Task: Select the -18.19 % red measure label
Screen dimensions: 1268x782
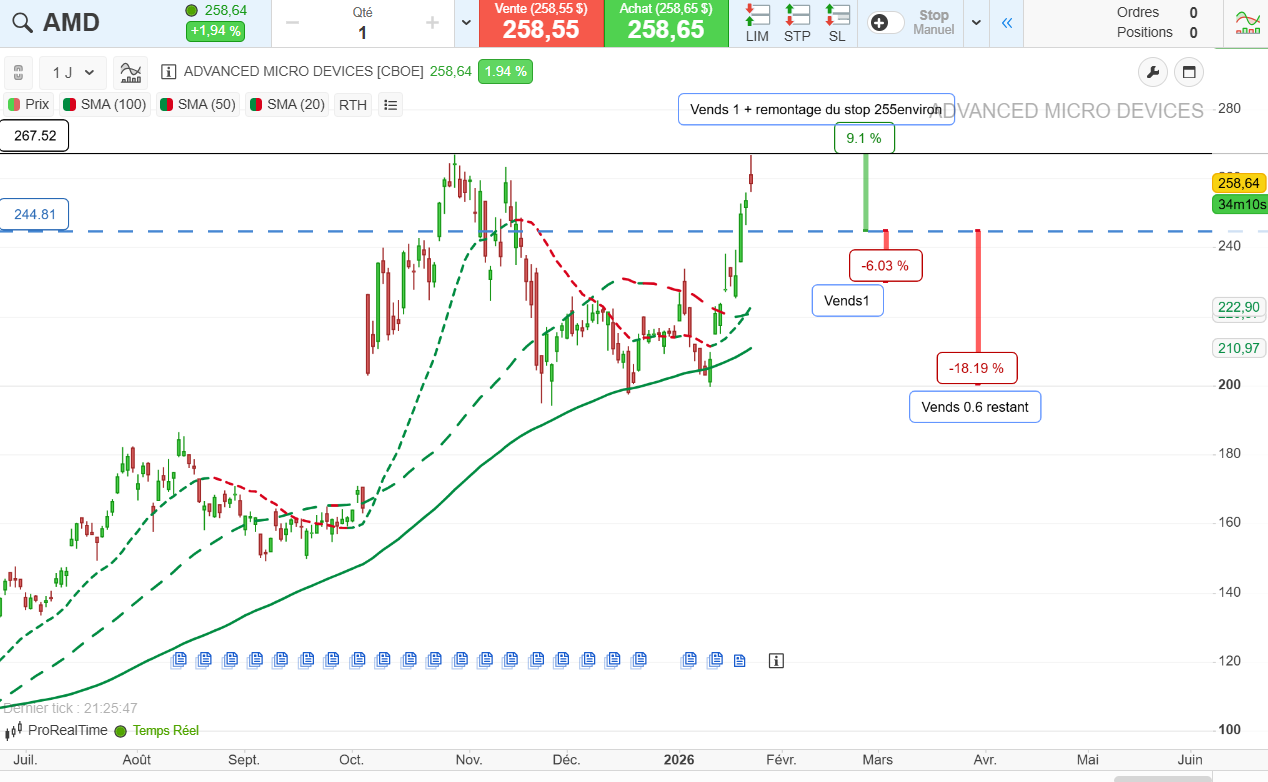Action: [977, 368]
